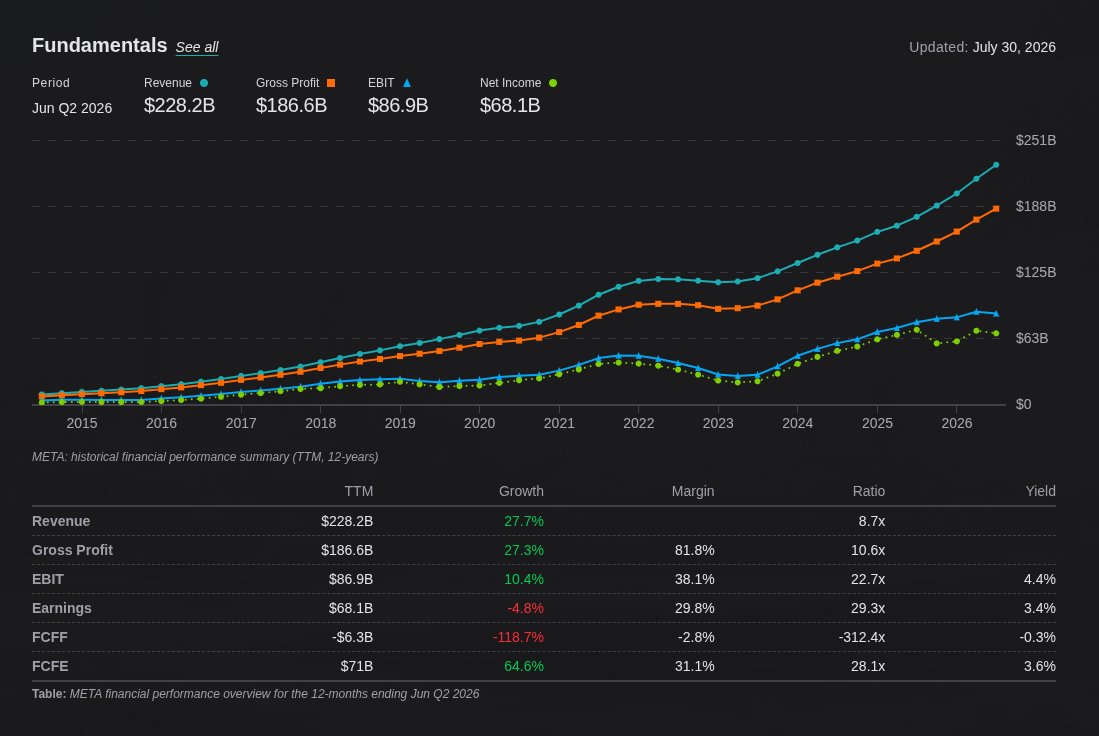This screenshot has width=1099, height=736.
Task: Click FCFE yield value 3.6%
Action: tap(1039, 666)
